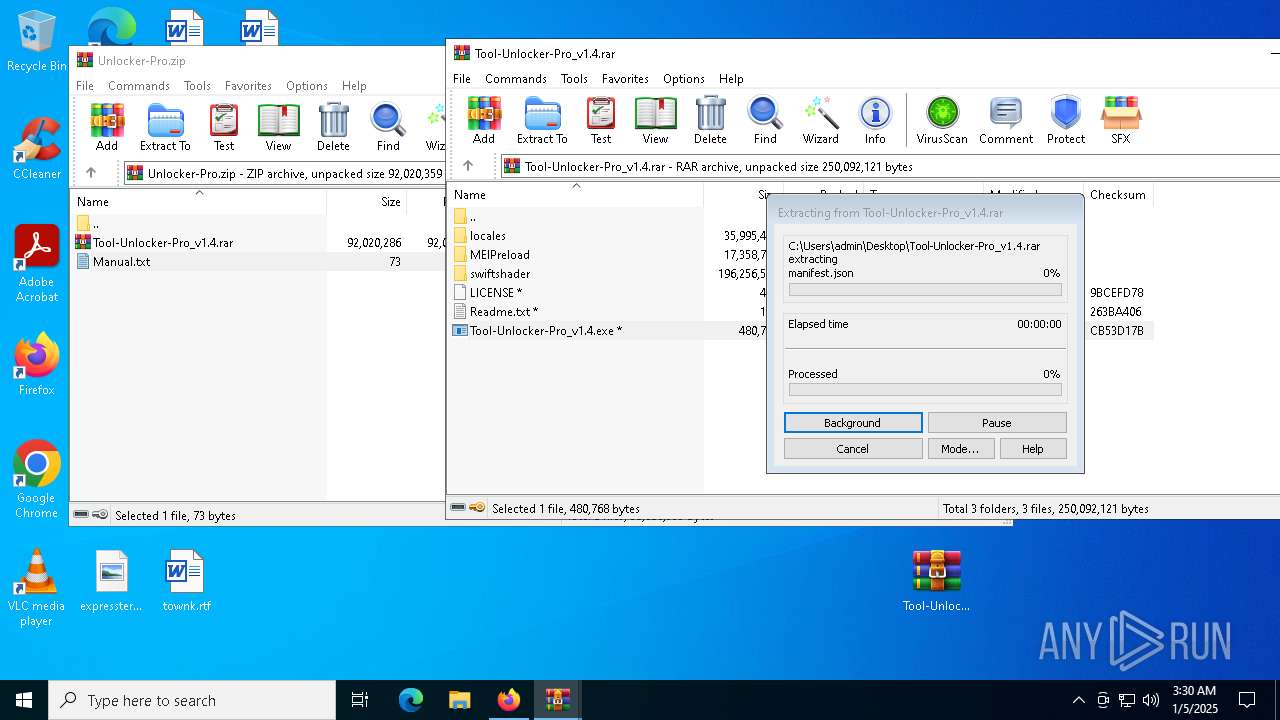Select swiftshader folder in rar list
Image resolution: width=1280 pixels, height=720 pixels.
(500, 274)
